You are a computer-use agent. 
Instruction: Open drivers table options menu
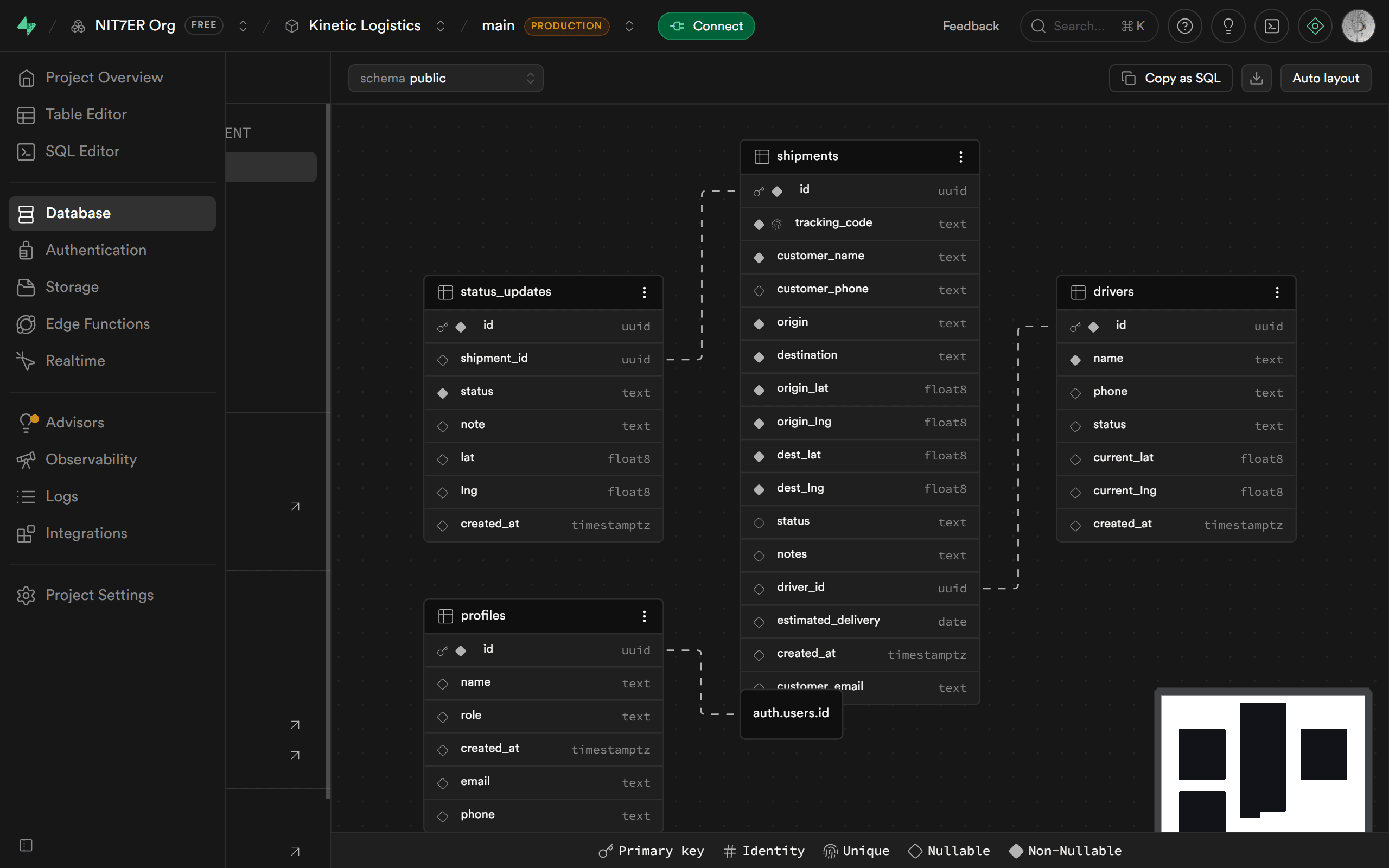click(1277, 292)
